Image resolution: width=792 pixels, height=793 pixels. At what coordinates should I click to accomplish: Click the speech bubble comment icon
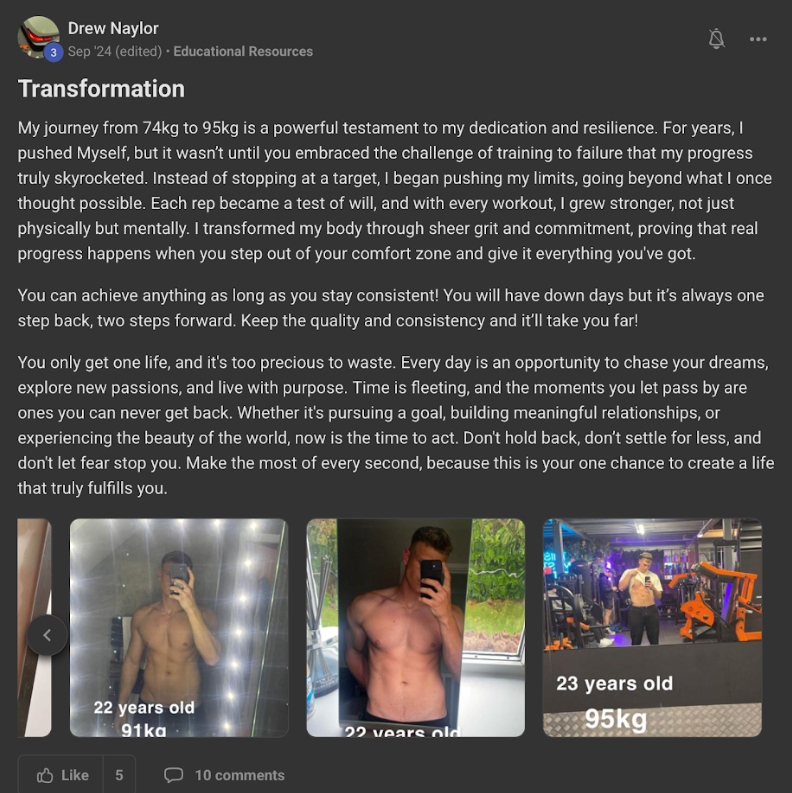pyautogui.click(x=173, y=775)
